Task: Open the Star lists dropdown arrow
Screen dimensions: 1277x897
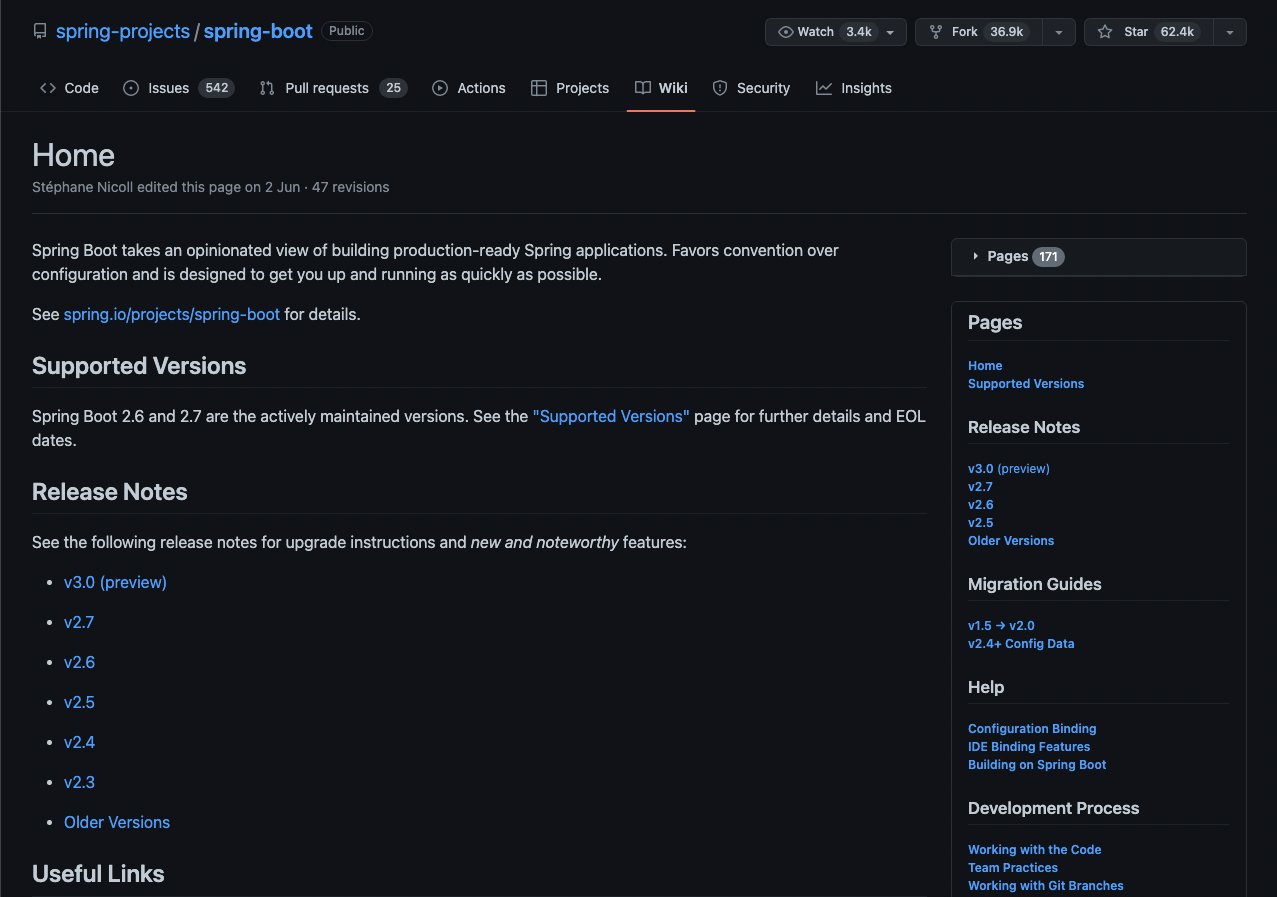Action: click(x=1230, y=32)
